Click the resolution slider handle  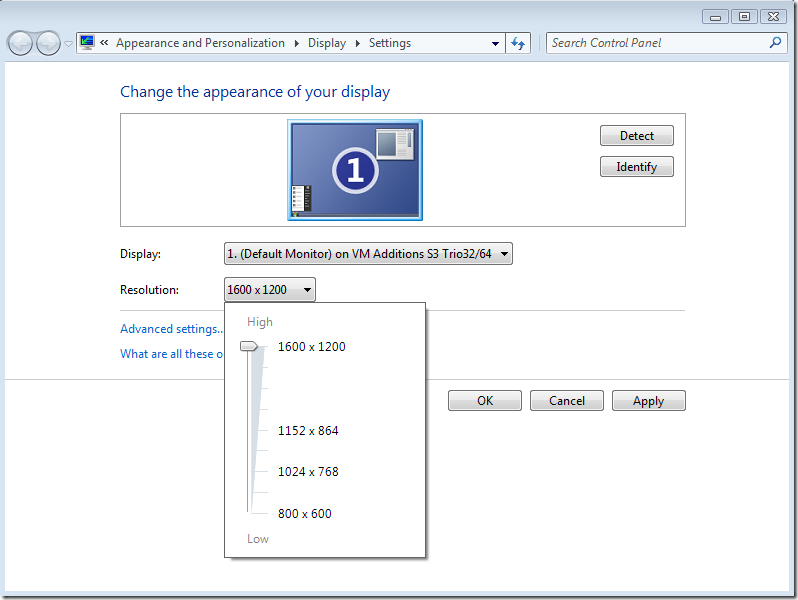coord(249,347)
